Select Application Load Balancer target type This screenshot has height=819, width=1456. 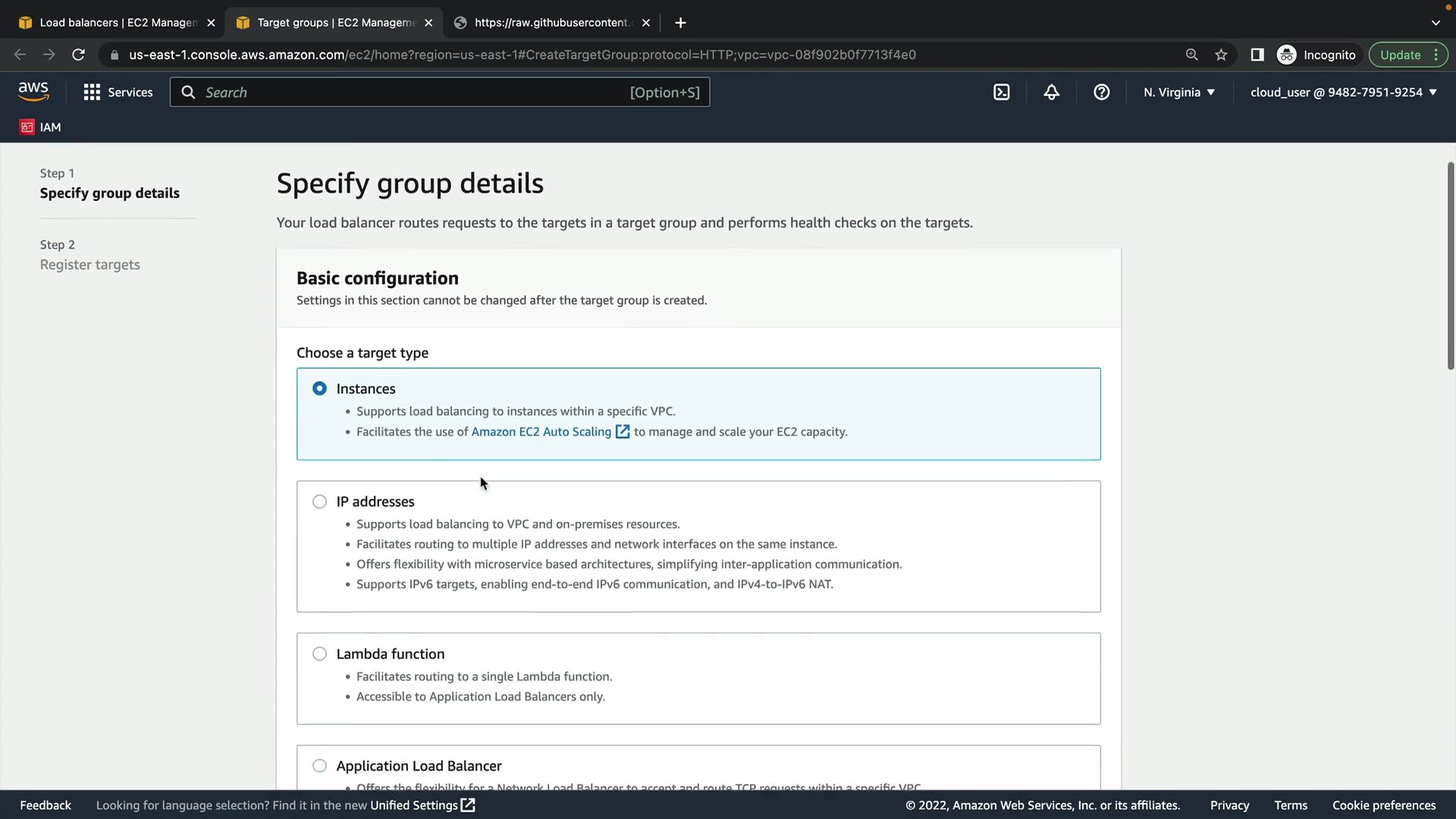(x=319, y=766)
